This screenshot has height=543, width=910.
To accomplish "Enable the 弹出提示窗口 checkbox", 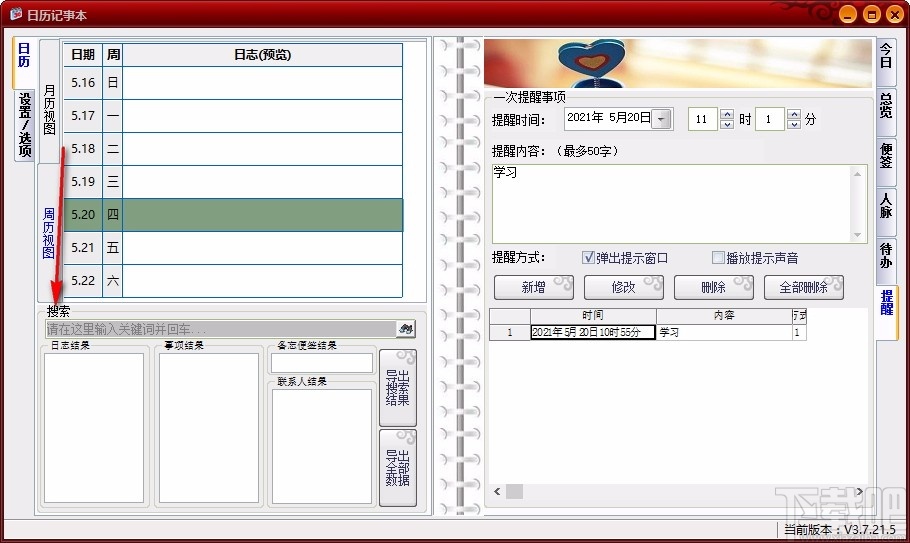I will point(588,257).
